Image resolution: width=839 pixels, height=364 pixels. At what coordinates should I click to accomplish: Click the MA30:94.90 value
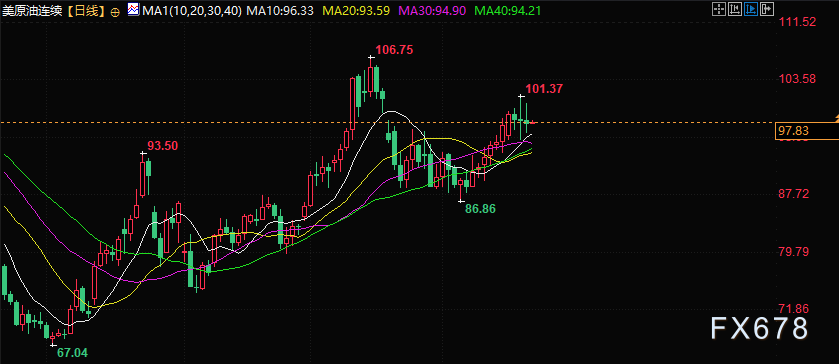tap(432, 11)
